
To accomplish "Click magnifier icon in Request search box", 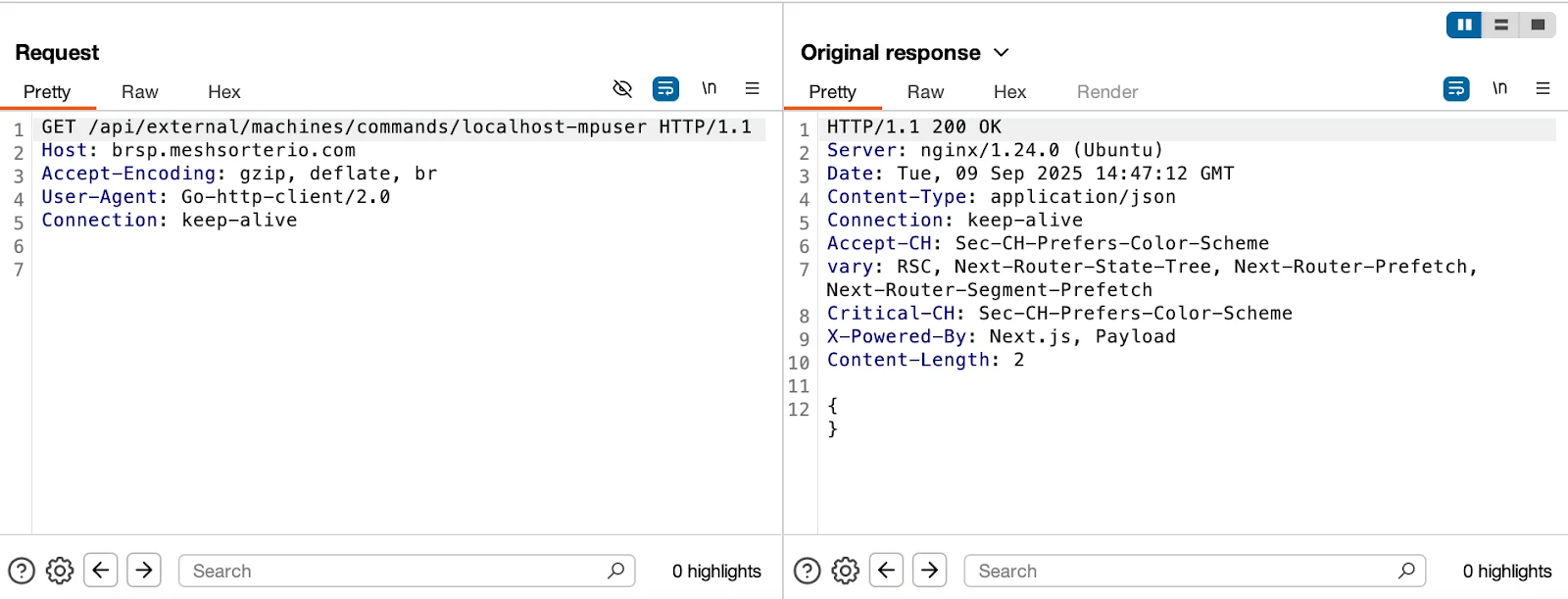I will 616,571.
